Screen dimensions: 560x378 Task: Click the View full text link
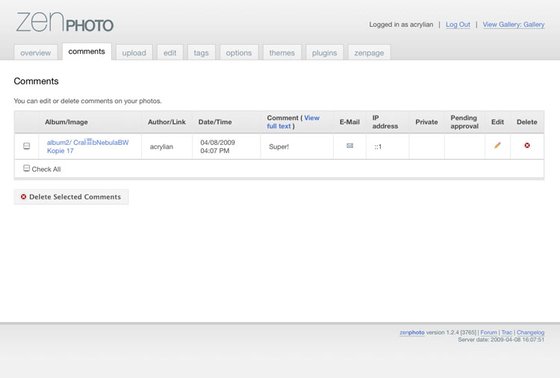pyautogui.click(x=293, y=122)
